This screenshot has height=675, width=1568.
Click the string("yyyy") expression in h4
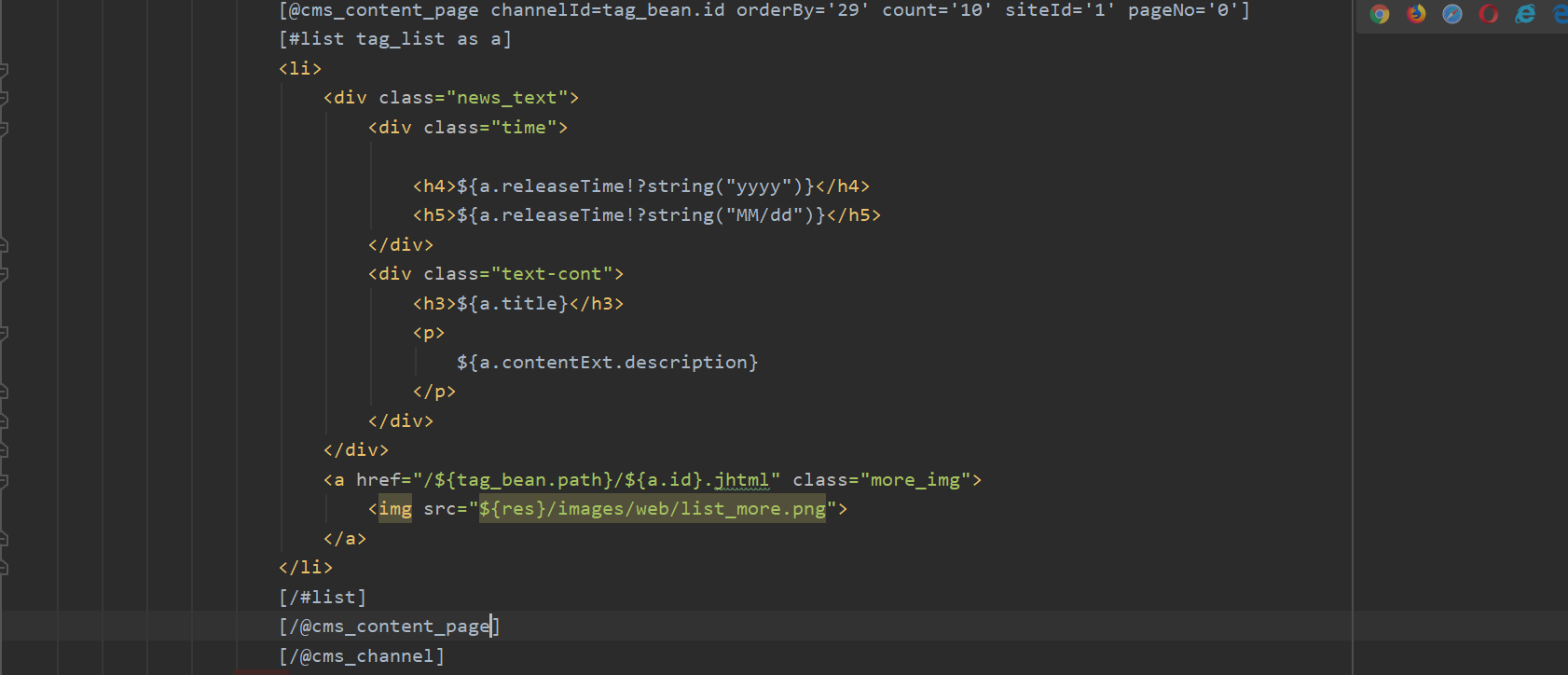pos(725,186)
